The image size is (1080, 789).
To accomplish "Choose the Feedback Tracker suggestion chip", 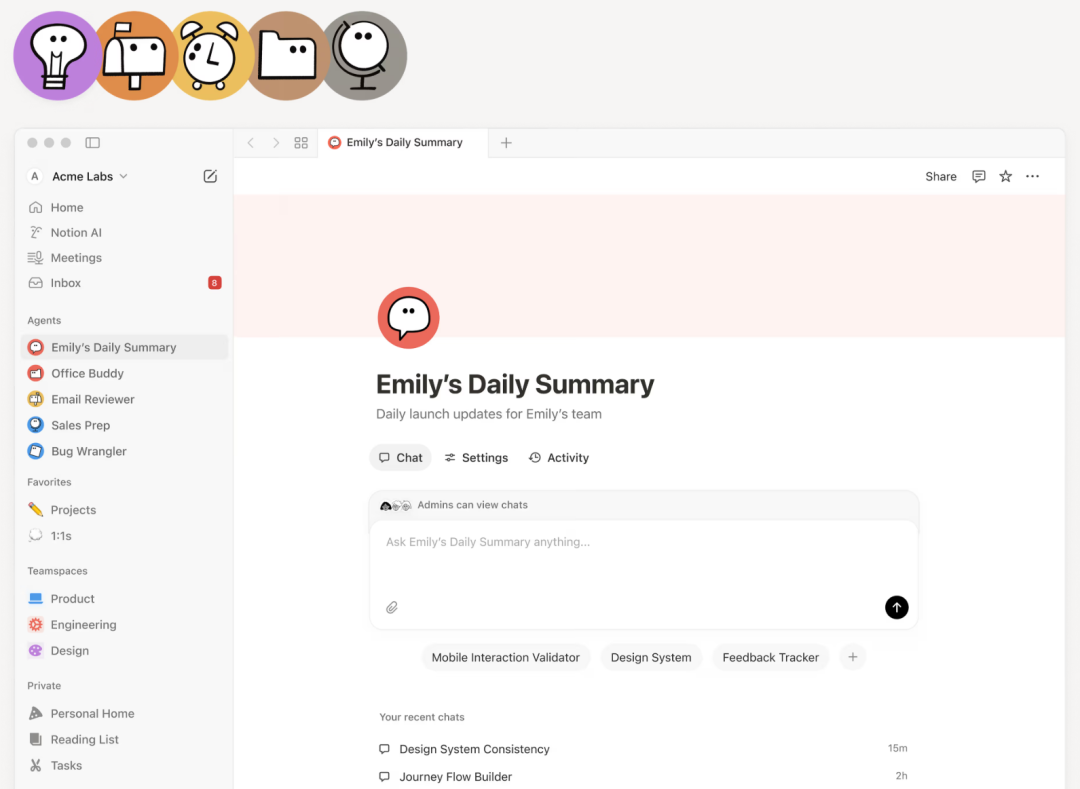I will (x=771, y=658).
